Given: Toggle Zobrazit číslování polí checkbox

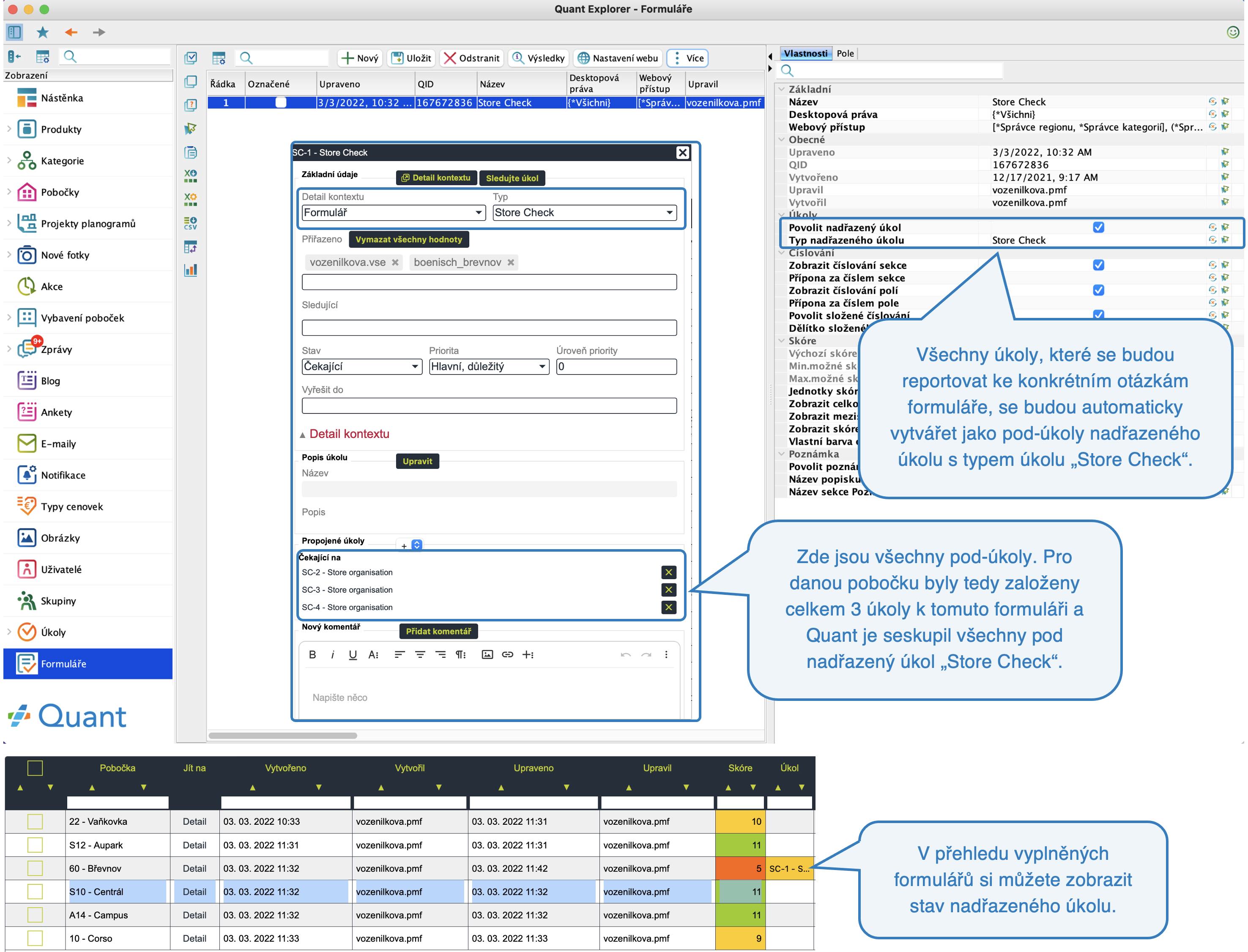Looking at the screenshot, I should [x=1098, y=290].
